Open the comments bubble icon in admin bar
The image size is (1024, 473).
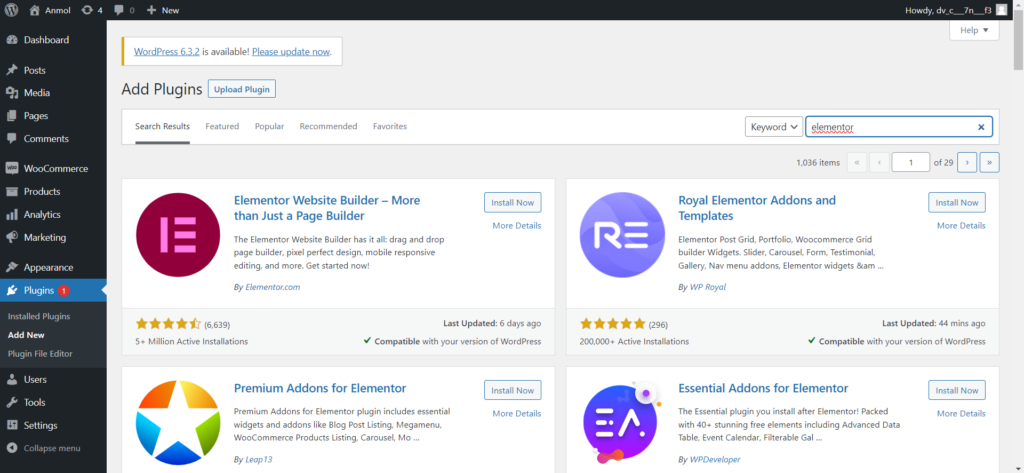[118, 10]
